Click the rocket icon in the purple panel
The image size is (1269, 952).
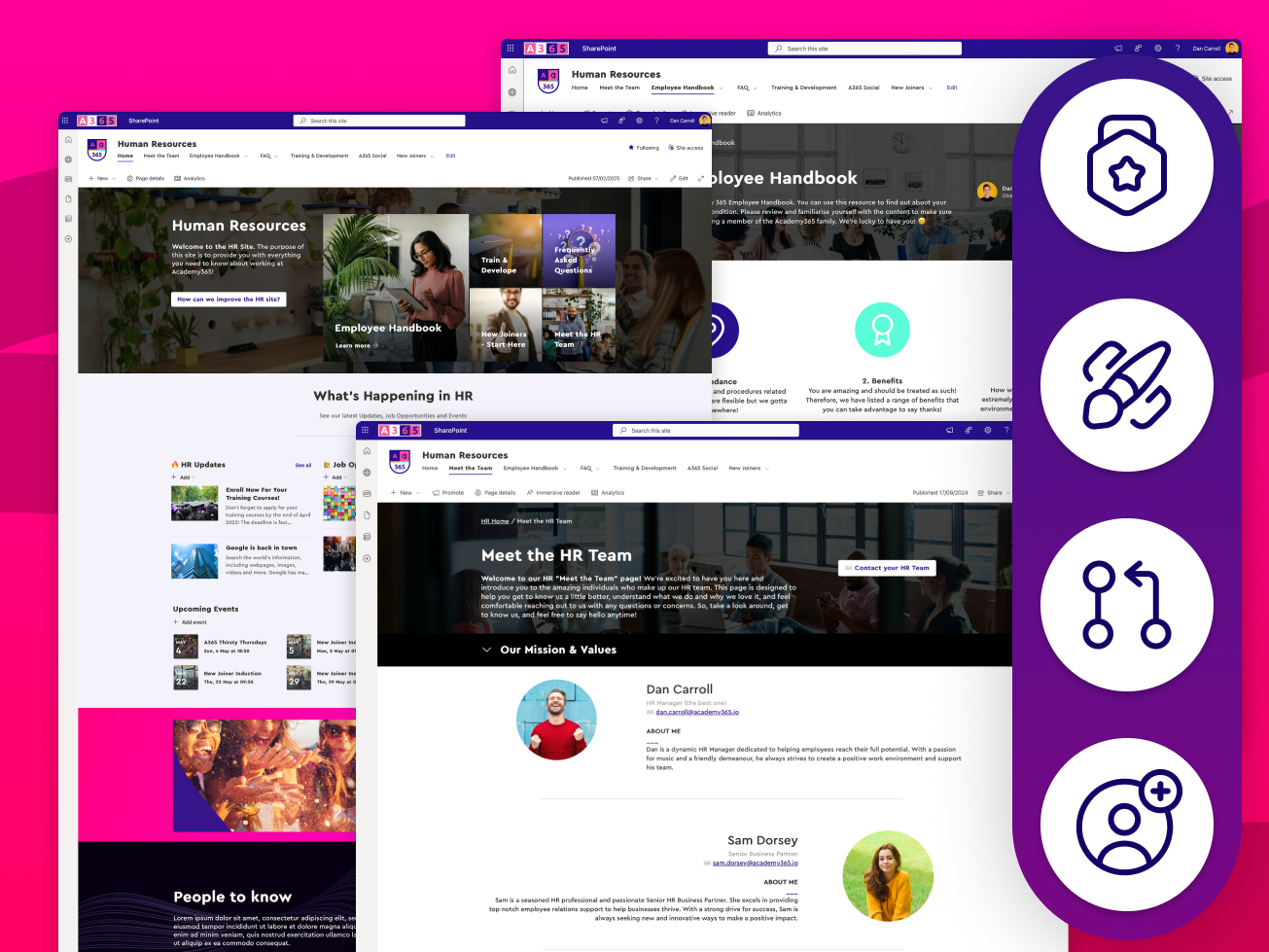pyautogui.click(x=1126, y=384)
